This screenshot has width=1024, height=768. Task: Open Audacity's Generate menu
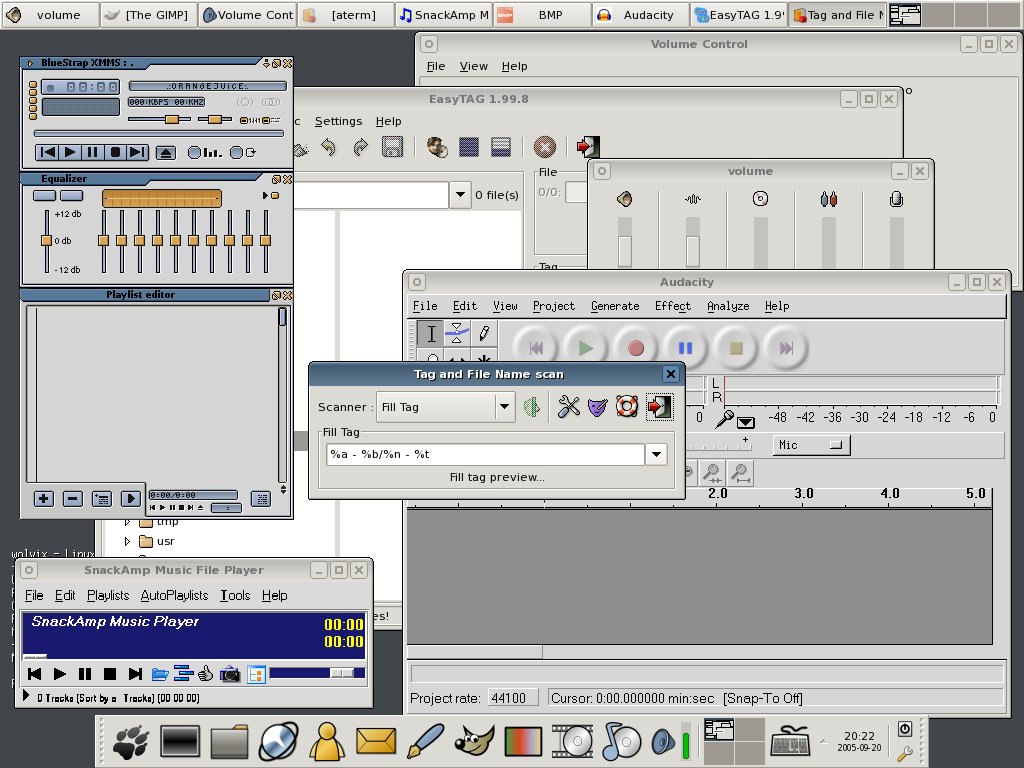pyautogui.click(x=615, y=306)
